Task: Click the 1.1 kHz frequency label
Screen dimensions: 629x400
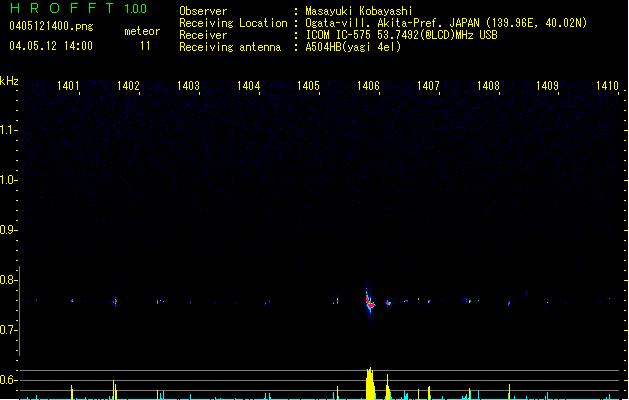Action: pos(8,130)
